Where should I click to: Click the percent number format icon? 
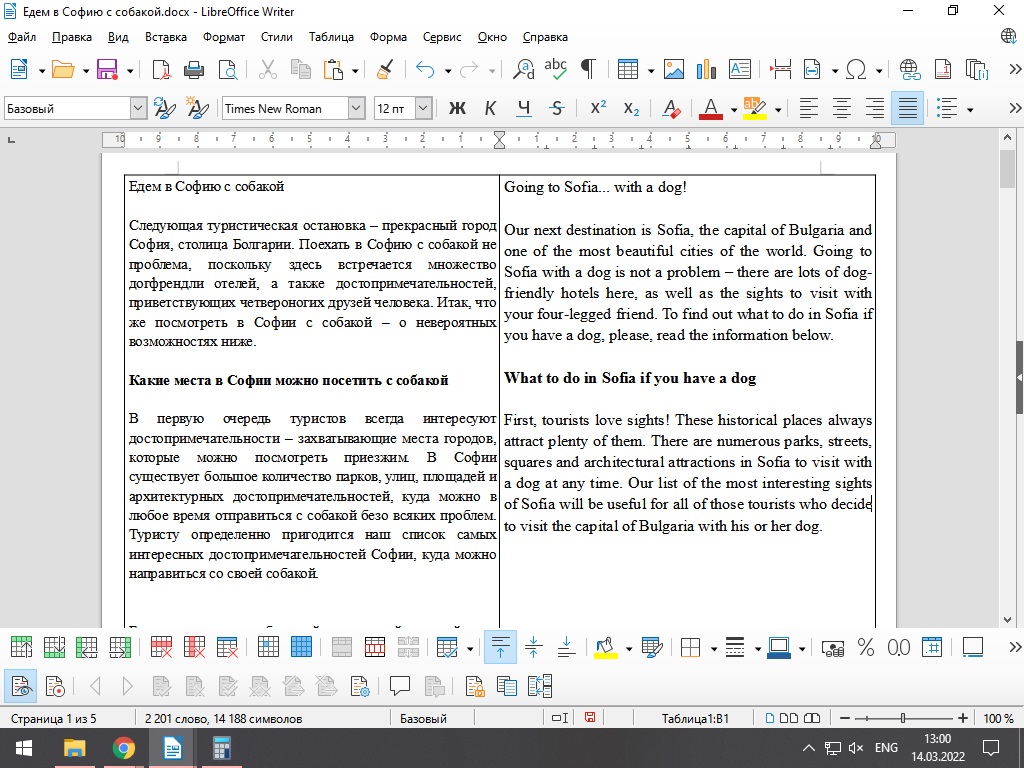point(866,647)
